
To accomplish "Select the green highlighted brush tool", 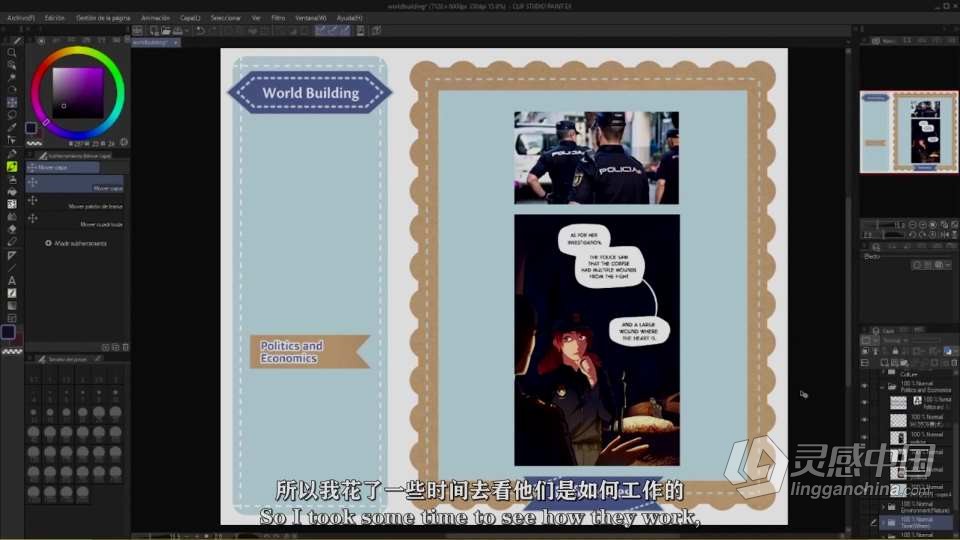I will pos(12,166).
